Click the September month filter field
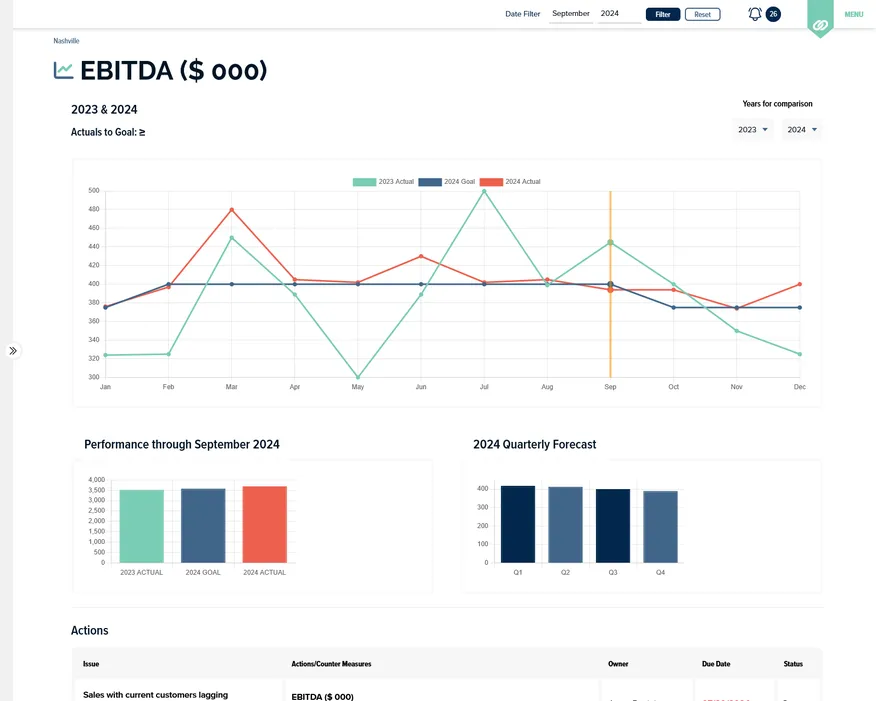This screenshot has height=701, width=876. click(571, 14)
